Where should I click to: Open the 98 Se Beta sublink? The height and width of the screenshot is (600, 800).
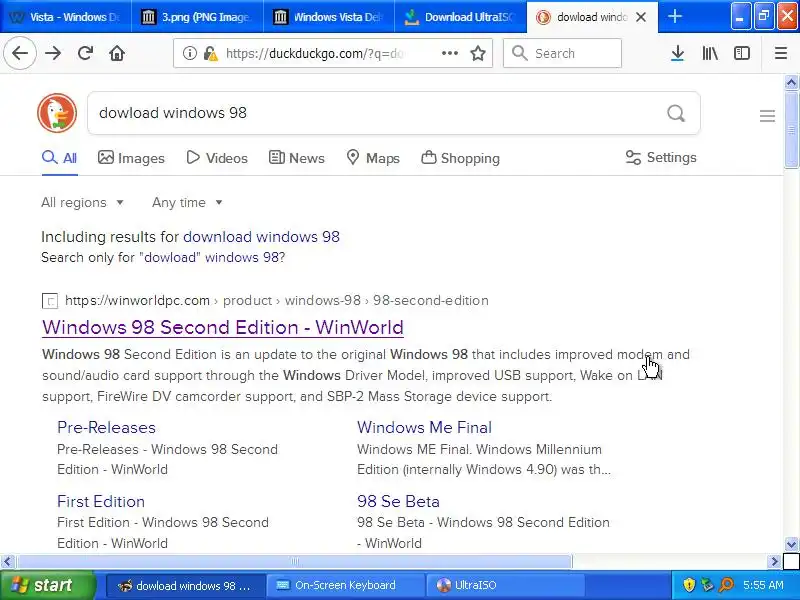[x=398, y=502]
